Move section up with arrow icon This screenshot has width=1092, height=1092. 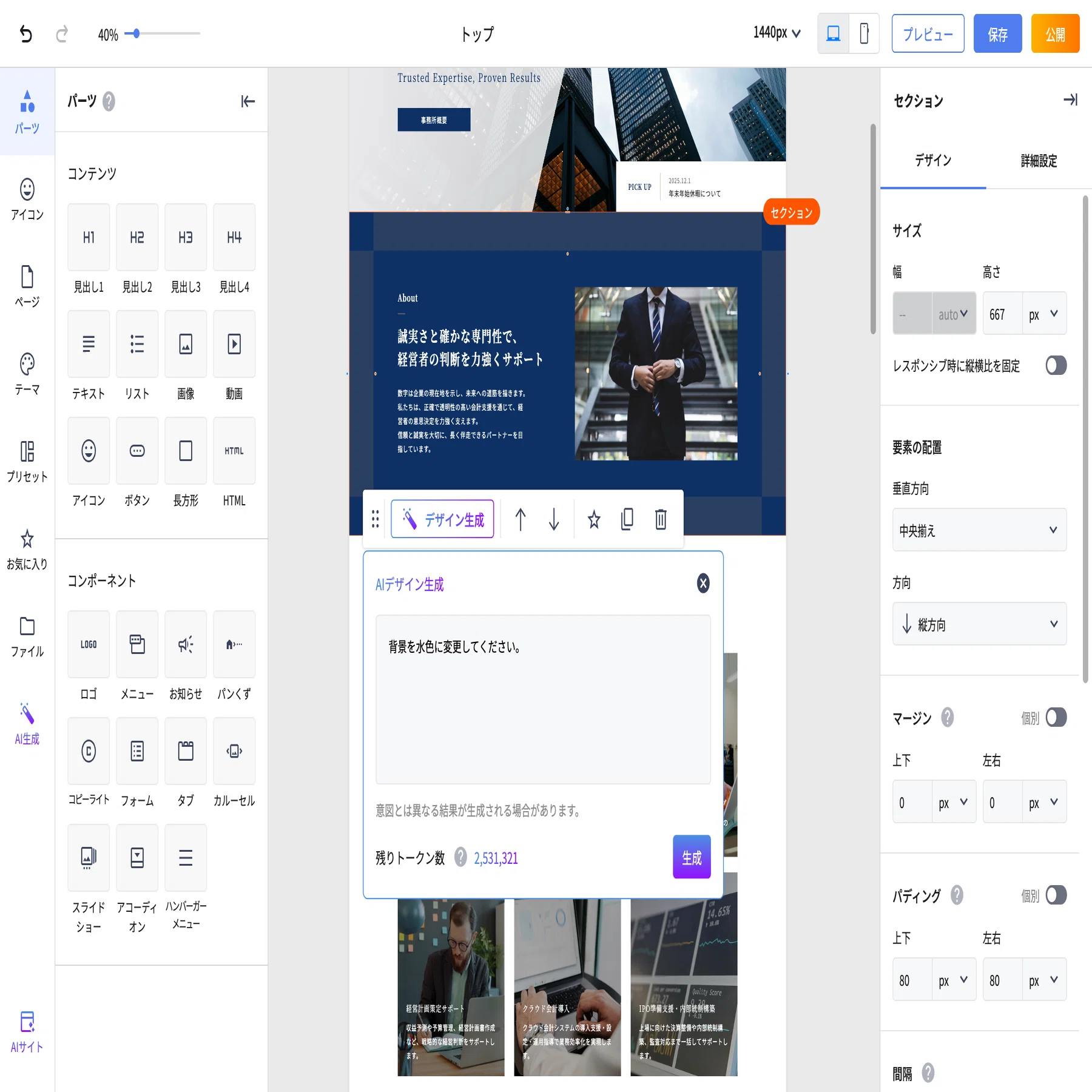click(x=521, y=519)
